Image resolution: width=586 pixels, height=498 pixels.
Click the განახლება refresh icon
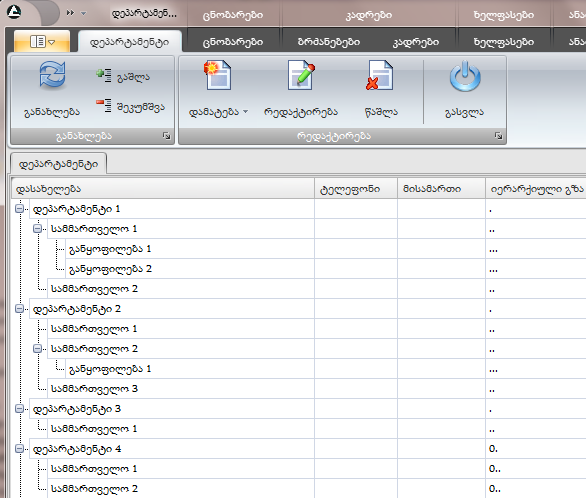[x=52, y=75]
